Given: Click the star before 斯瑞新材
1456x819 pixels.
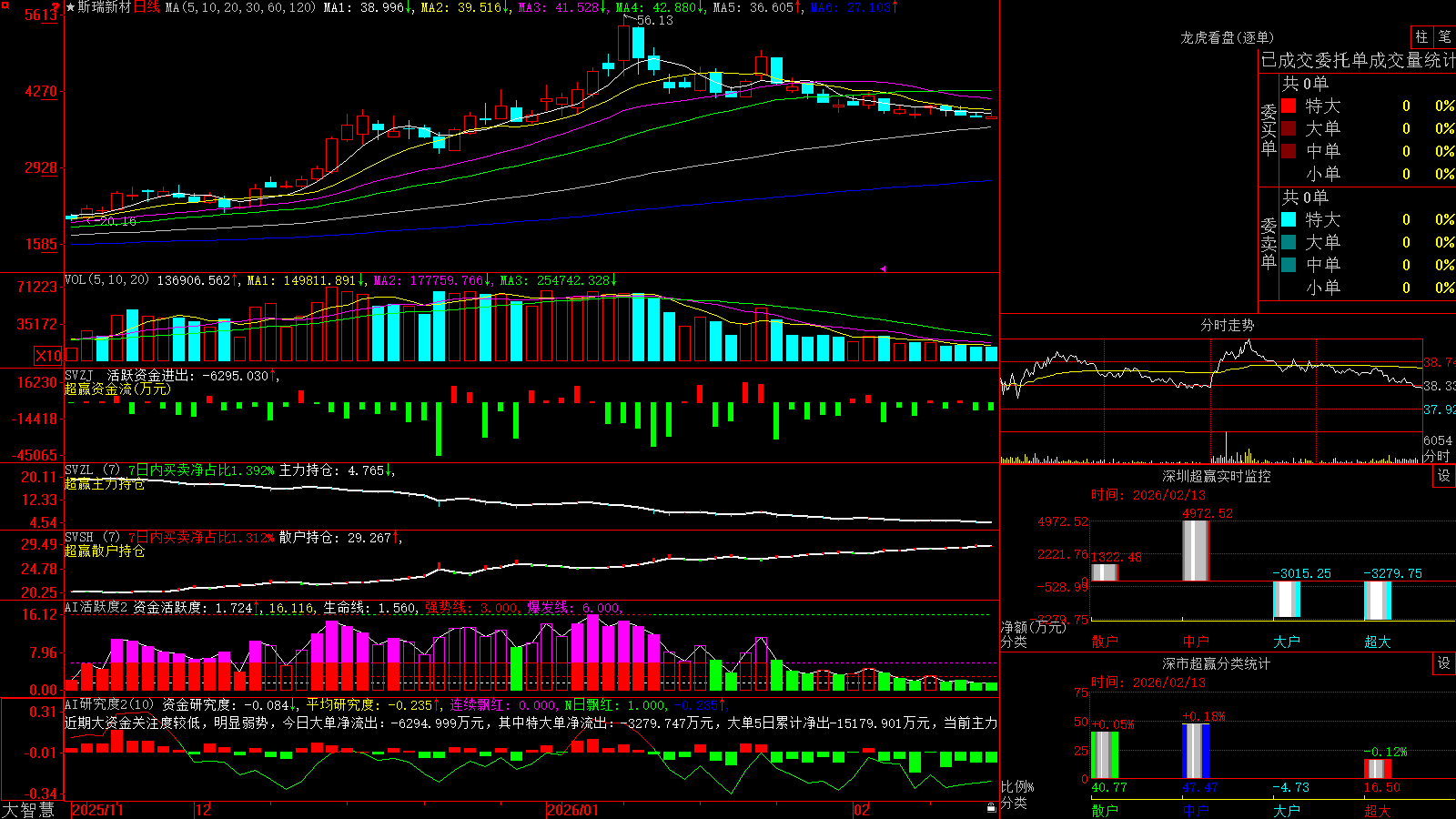Looking at the screenshot, I should click(70, 7).
